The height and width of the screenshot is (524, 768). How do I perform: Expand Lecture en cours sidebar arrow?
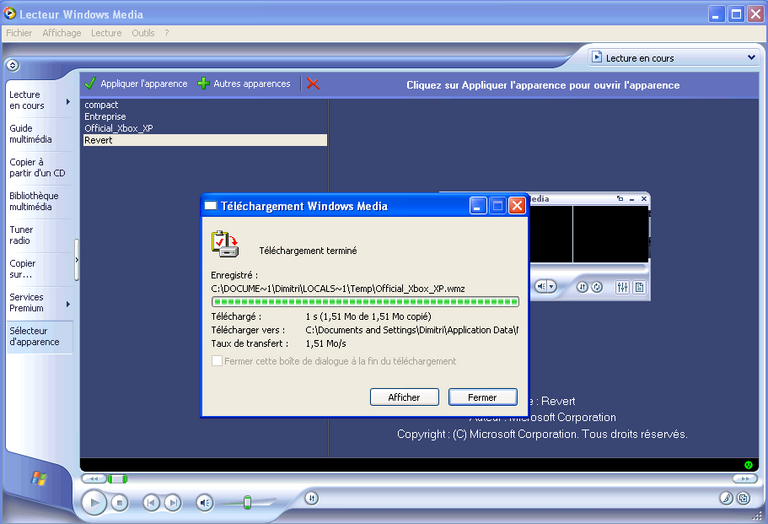click(68, 101)
